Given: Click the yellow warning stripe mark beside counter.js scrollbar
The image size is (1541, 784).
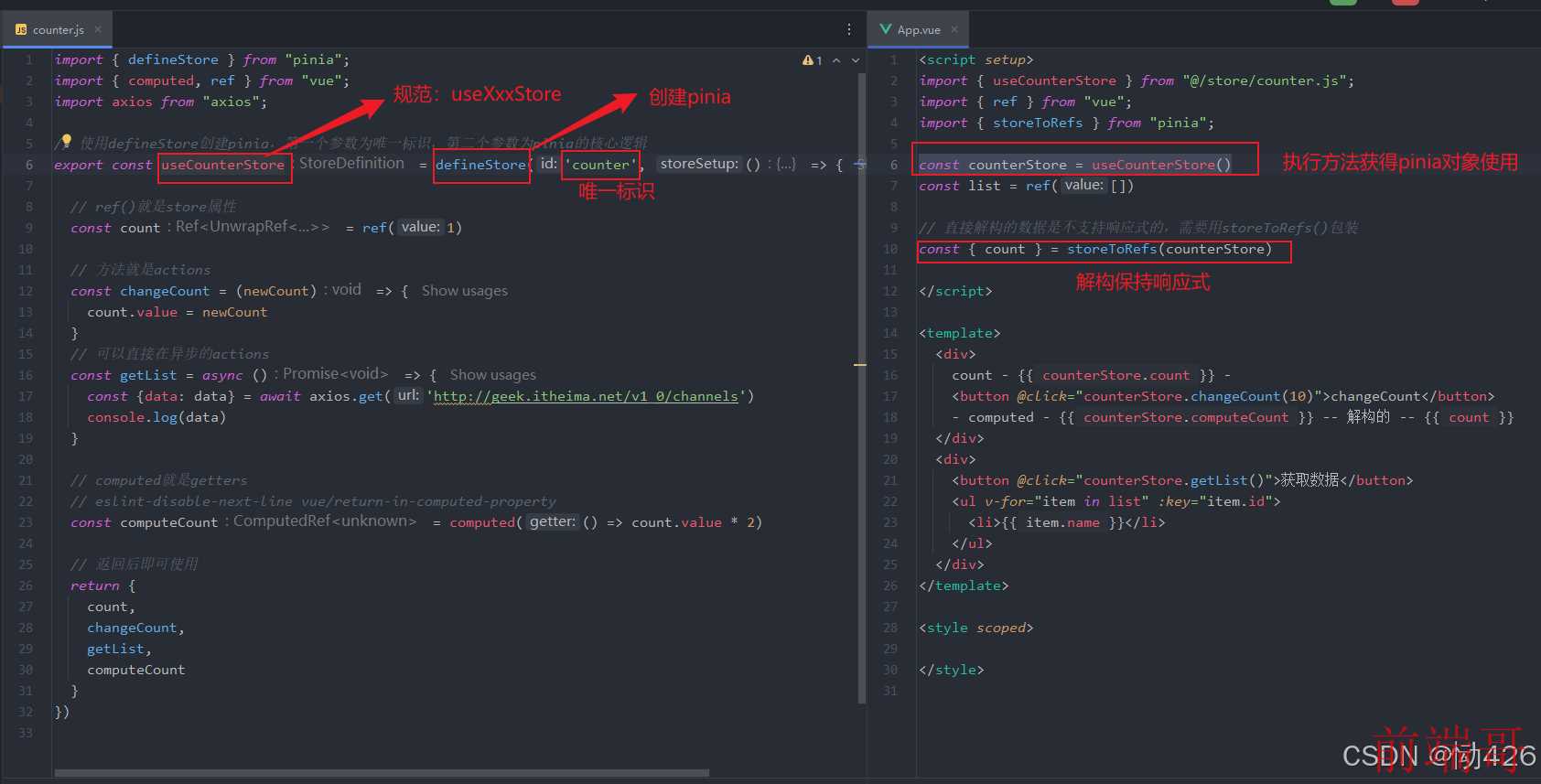Looking at the screenshot, I should click(x=860, y=365).
